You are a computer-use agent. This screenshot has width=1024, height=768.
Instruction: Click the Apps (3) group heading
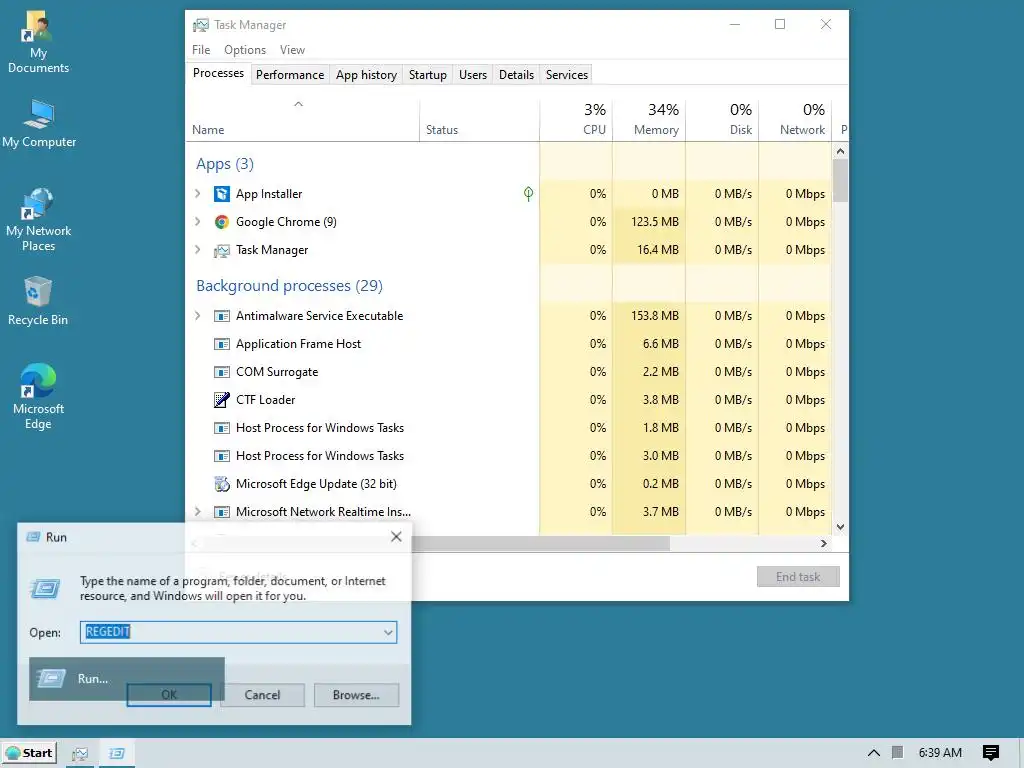(225, 164)
